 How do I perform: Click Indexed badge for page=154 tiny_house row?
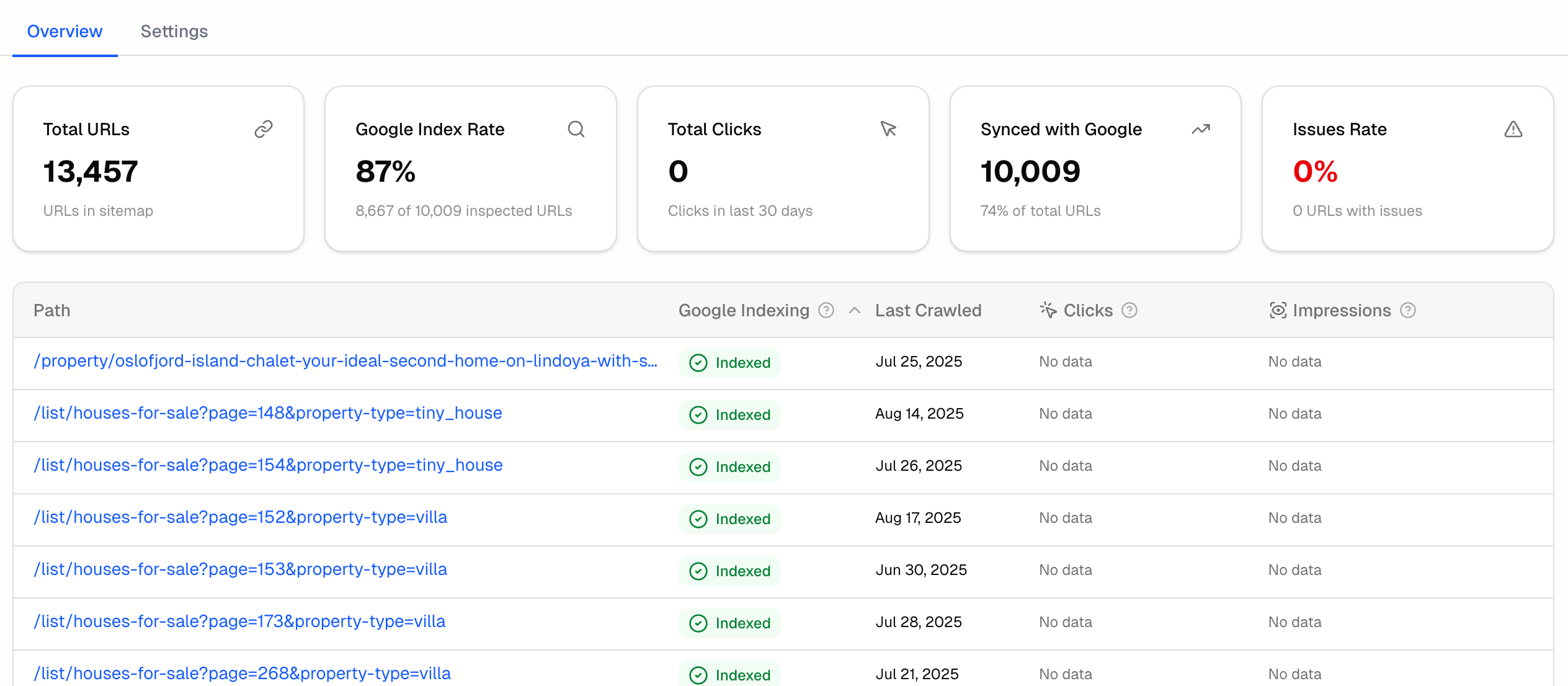(730, 466)
